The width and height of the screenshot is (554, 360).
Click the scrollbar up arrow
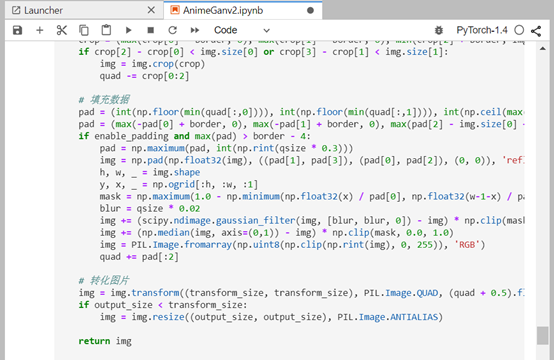543,49
